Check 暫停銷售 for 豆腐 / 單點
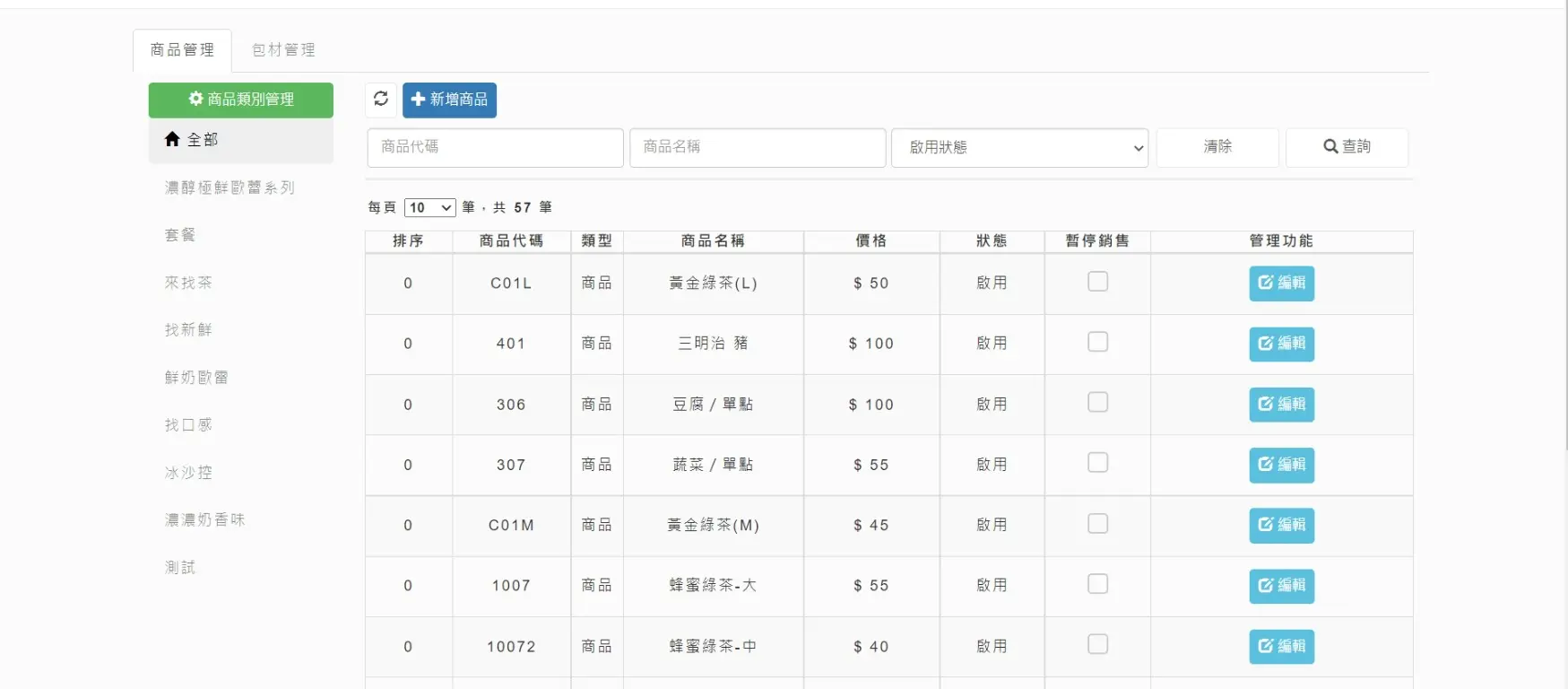The width and height of the screenshot is (1568, 689). point(1097,403)
